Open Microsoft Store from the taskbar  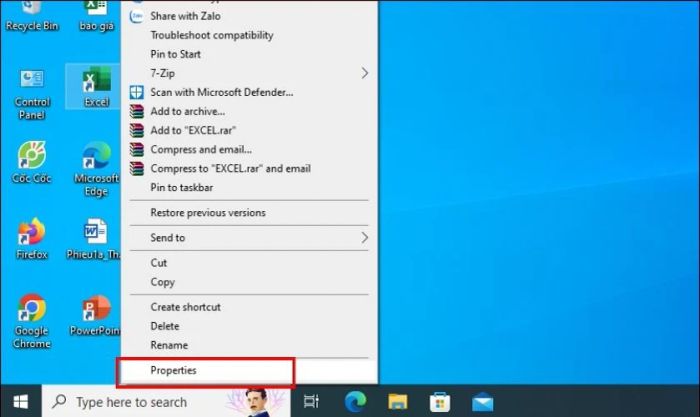(440, 402)
